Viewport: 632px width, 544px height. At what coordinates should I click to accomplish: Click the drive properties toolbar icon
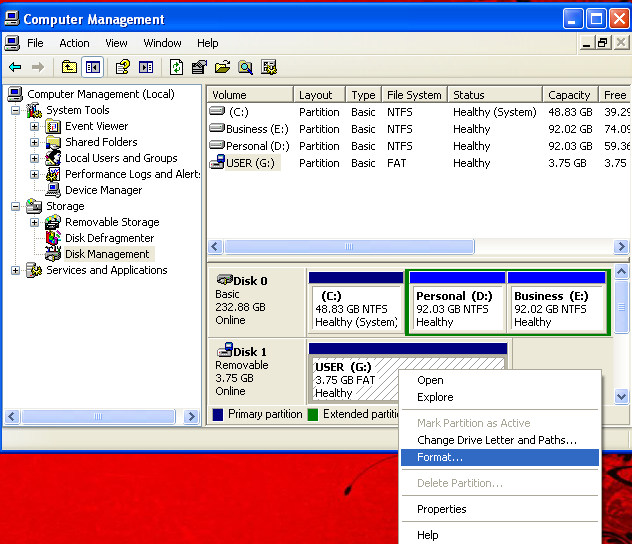(199, 67)
